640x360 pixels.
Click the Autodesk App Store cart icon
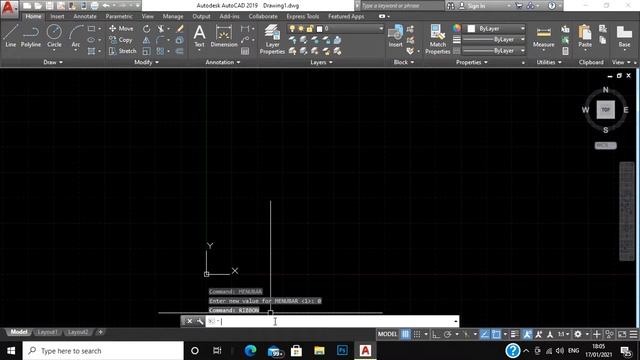click(519, 6)
